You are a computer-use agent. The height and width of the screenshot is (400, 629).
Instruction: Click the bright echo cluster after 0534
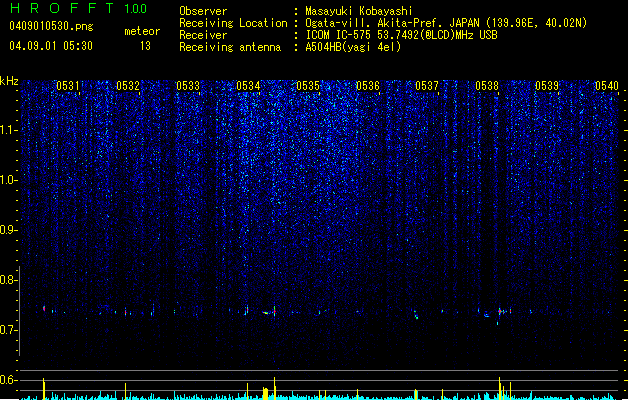coord(270,312)
